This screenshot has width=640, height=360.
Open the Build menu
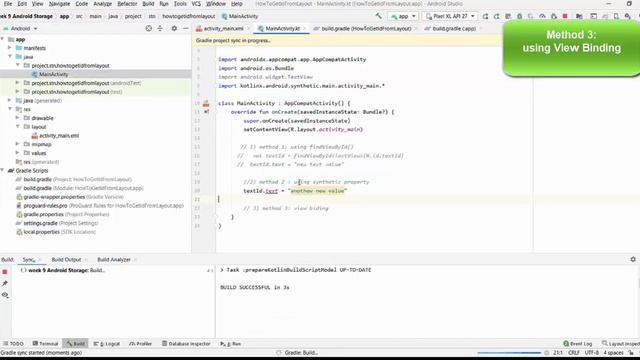pos(148,4)
